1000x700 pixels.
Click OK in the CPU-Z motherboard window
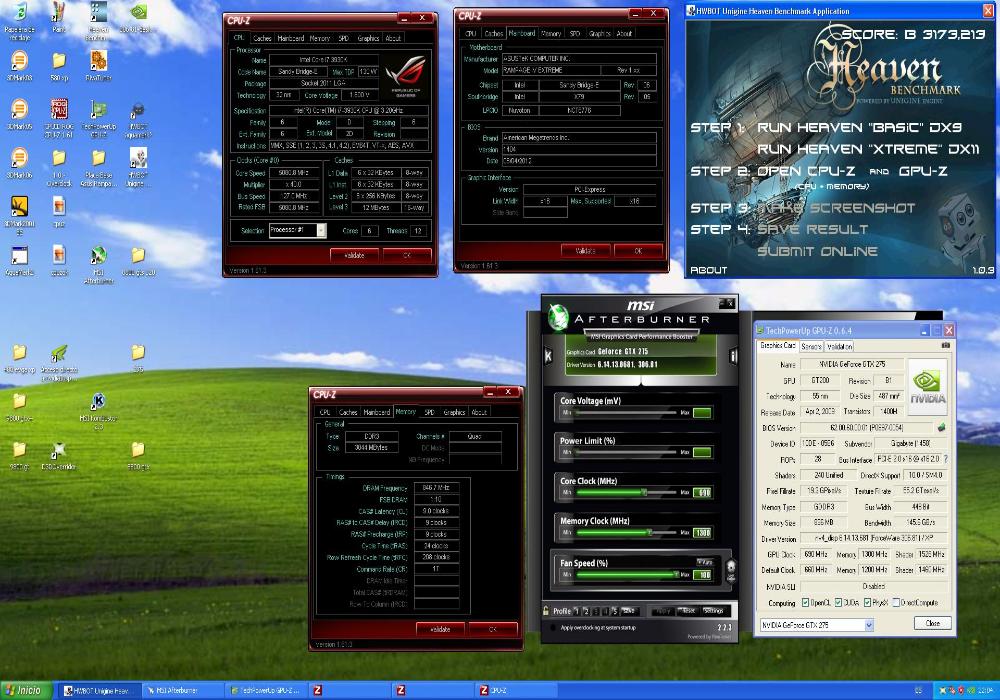click(x=638, y=251)
